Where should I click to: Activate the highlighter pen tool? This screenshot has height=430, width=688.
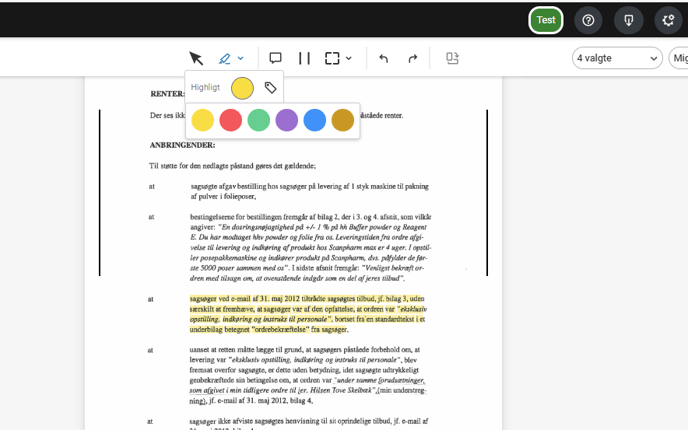[225, 58]
